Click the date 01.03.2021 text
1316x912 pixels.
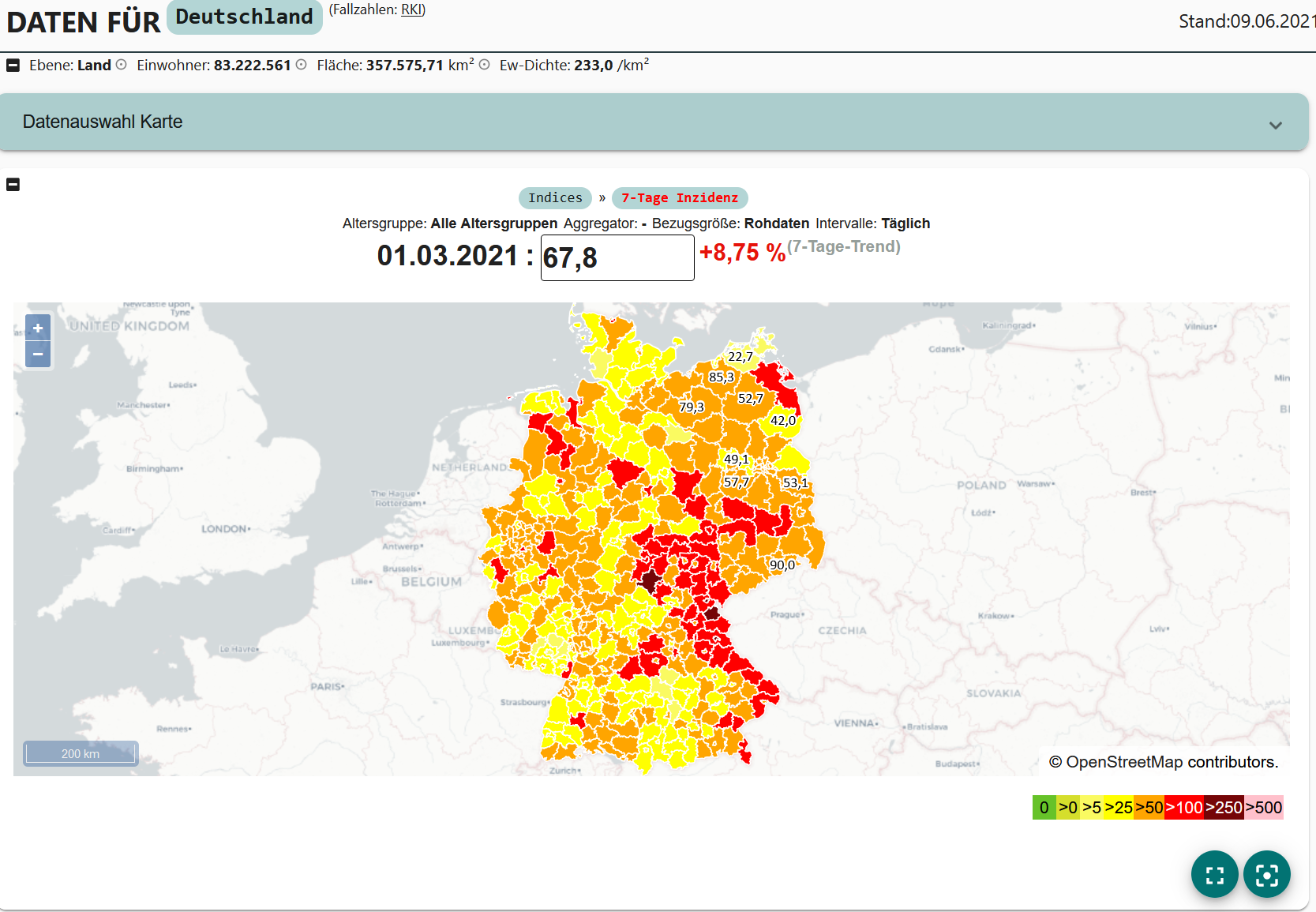point(447,256)
